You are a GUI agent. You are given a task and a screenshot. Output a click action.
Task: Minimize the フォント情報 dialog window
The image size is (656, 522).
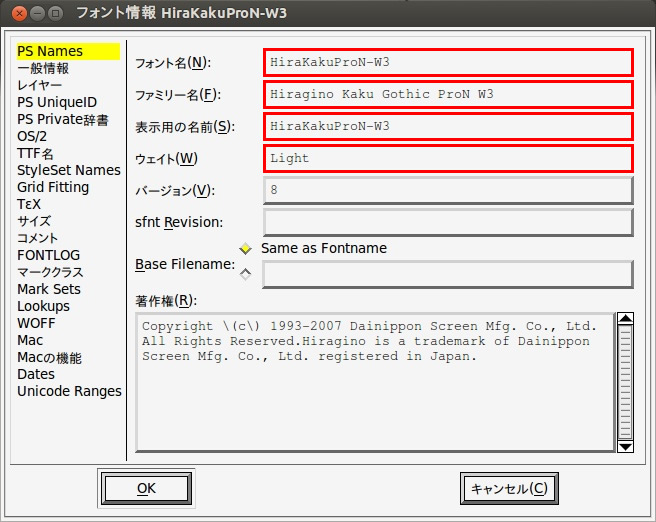coord(37,13)
